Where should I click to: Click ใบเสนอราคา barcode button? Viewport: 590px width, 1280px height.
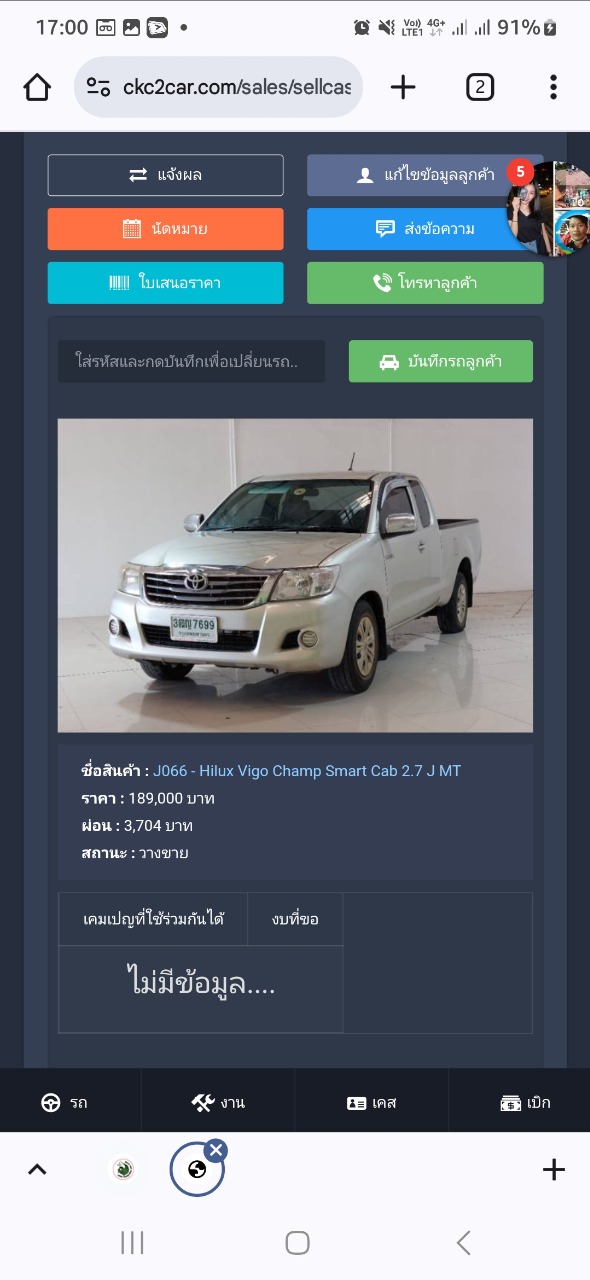click(166, 283)
